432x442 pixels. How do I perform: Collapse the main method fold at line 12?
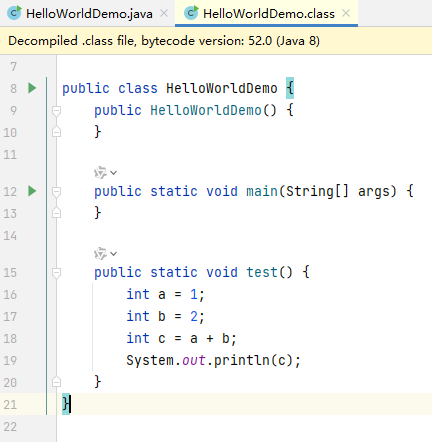[x=56, y=192]
